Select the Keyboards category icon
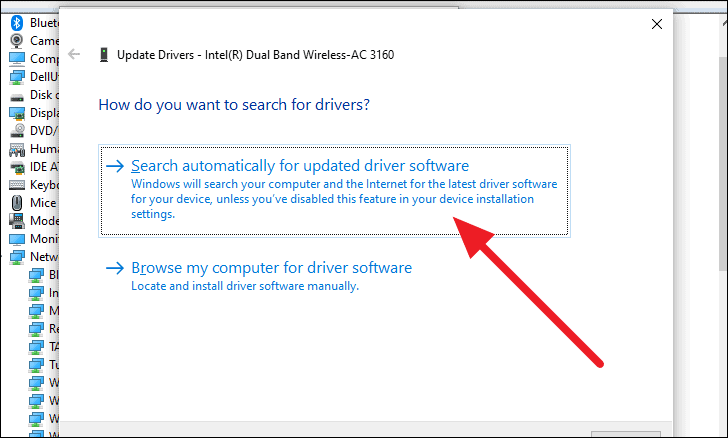Viewport: 728px width, 438px height. [x=17, y=185]
